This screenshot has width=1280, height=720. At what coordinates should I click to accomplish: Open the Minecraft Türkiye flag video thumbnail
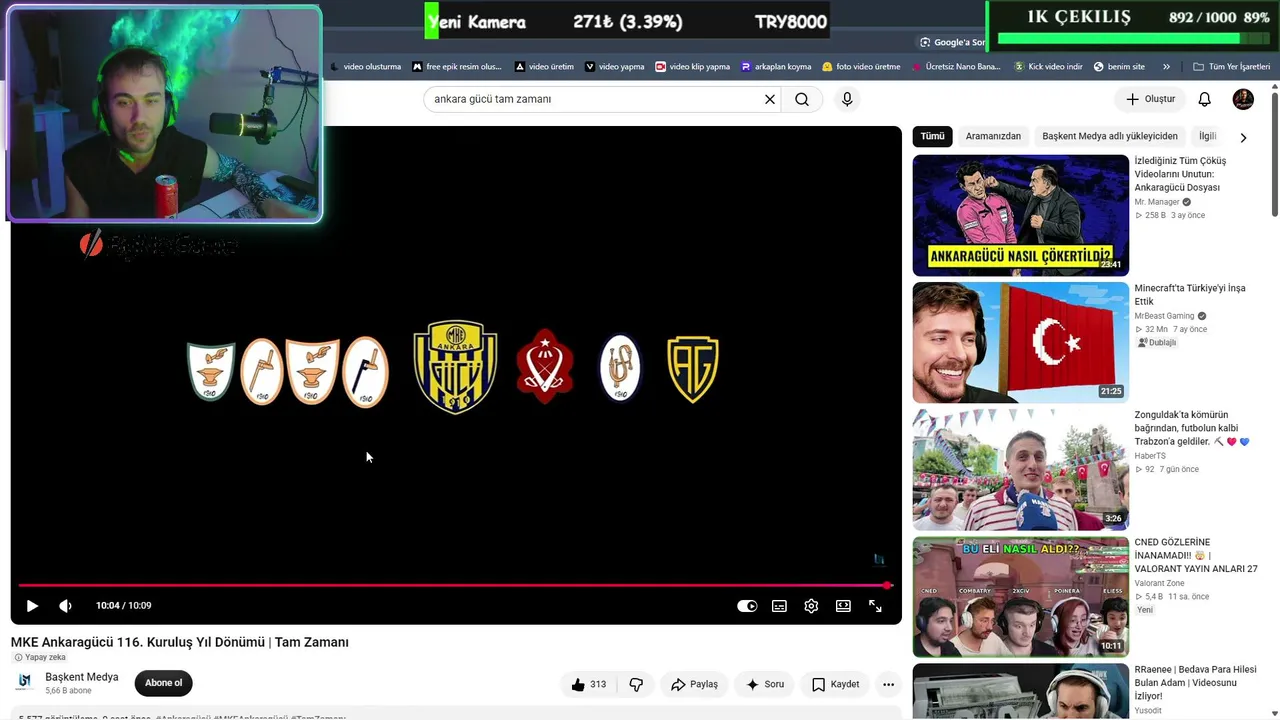tap(1020, 342)
